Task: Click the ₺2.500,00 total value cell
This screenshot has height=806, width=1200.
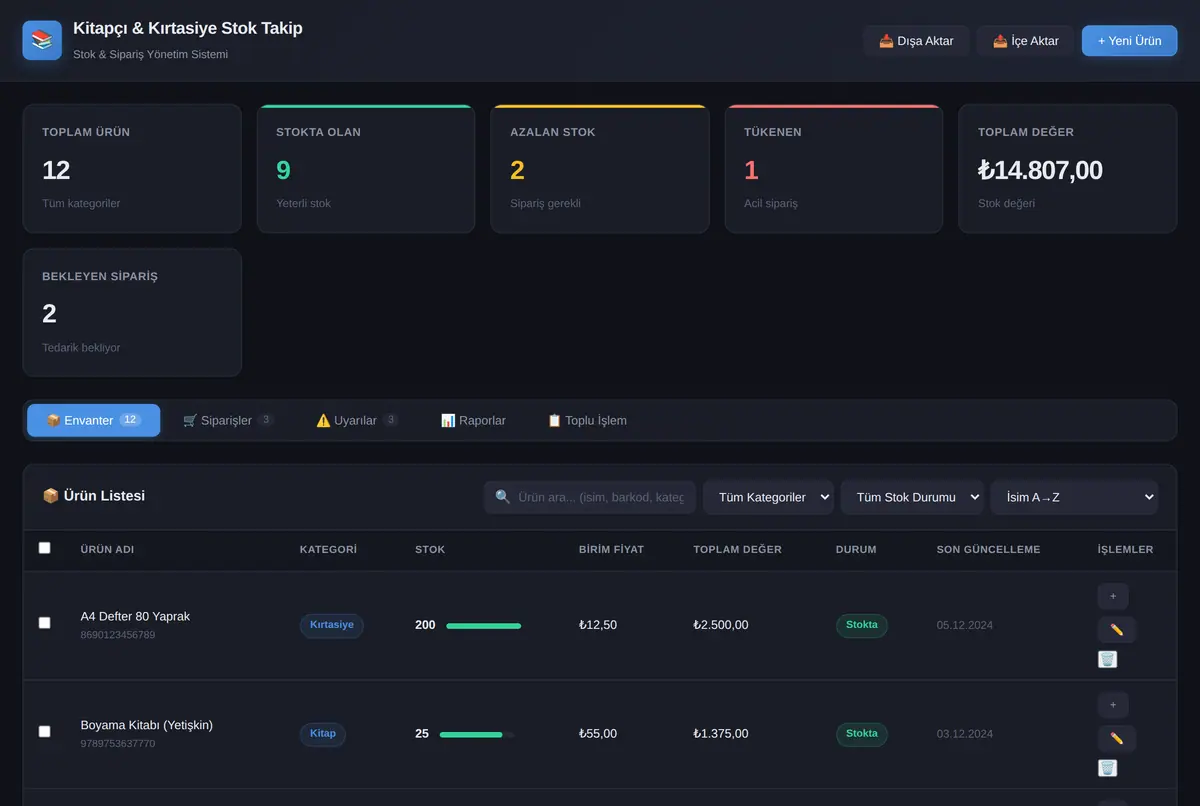Action: 721,625
